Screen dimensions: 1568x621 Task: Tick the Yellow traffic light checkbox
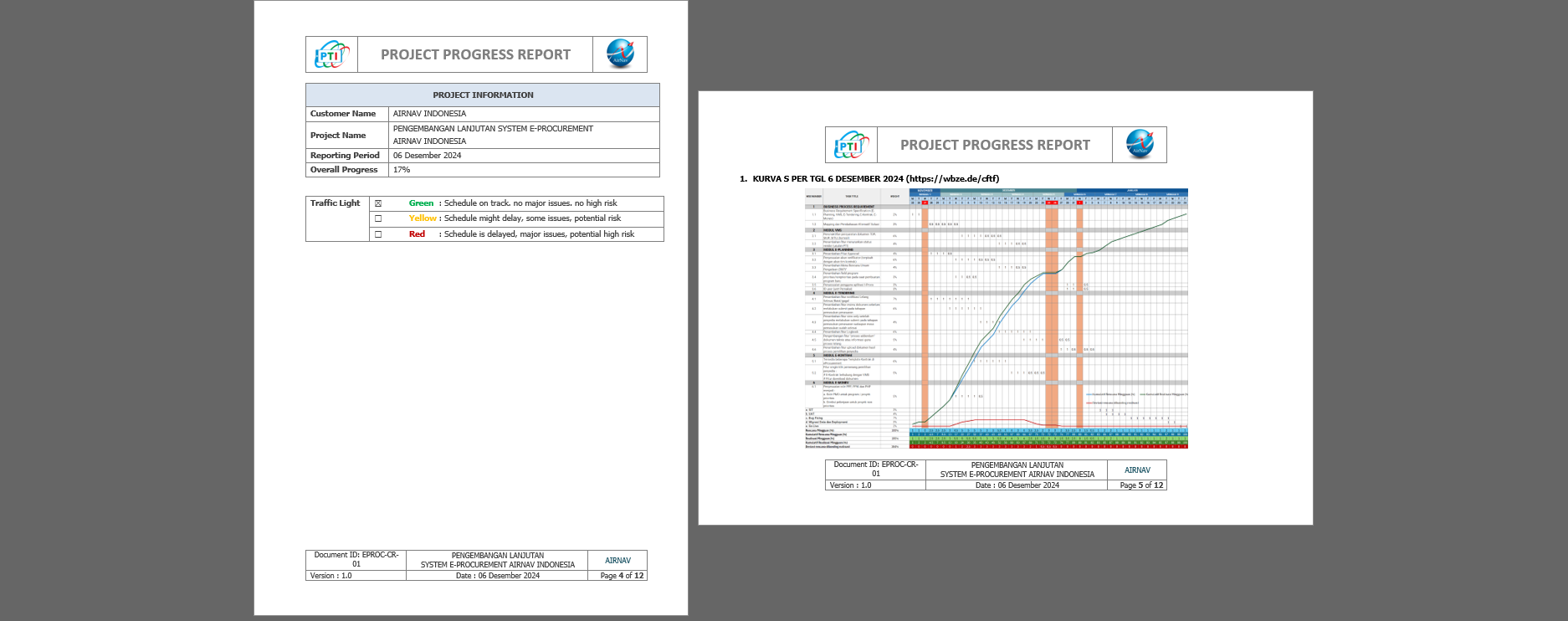click(x=378, y=218)
